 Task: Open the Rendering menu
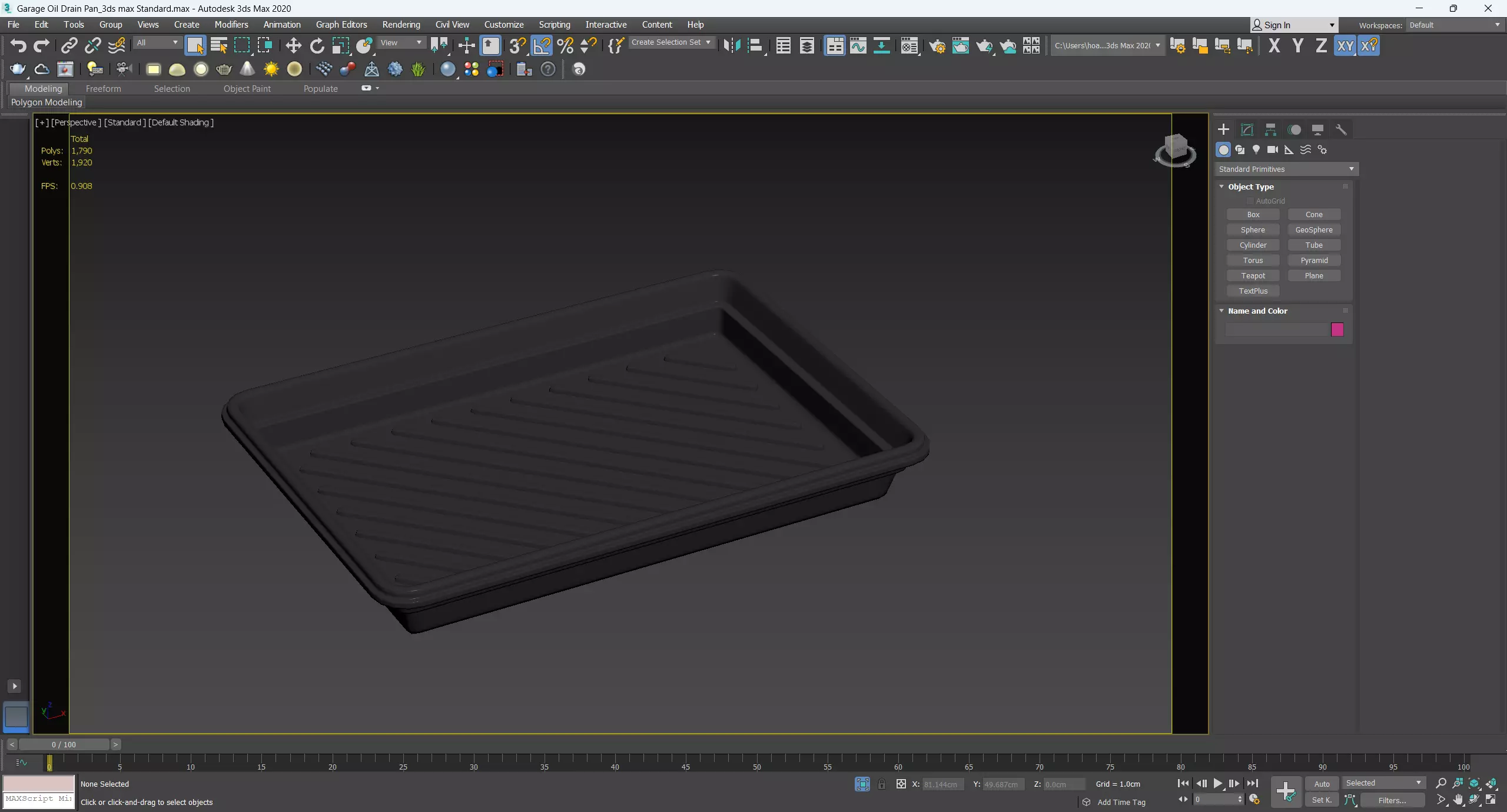(x=401, y=25)
